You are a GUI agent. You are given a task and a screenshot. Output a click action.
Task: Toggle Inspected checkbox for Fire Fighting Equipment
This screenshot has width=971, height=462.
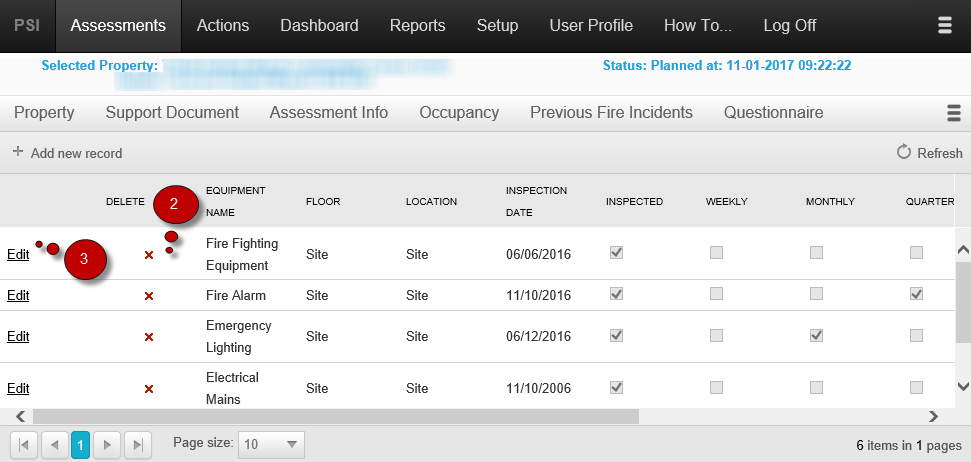tap(616, 253)
